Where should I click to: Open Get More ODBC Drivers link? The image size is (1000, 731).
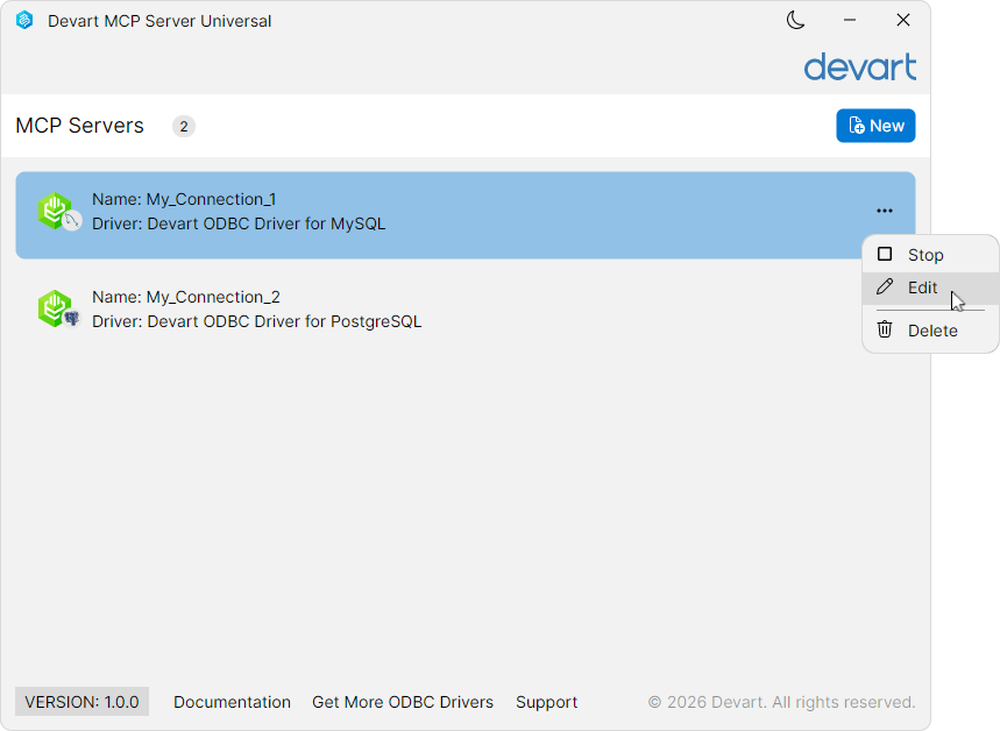(402, 702)
